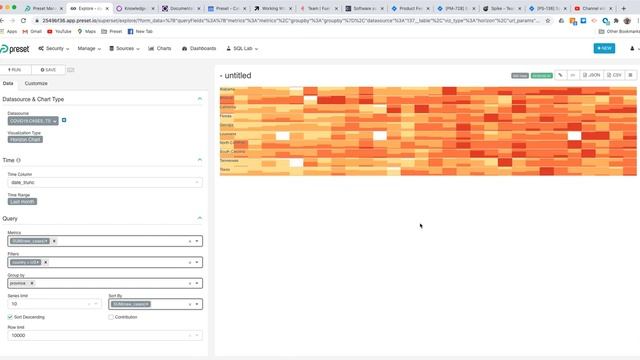Uncheck Sort Descending checkbox

(10, 317)
